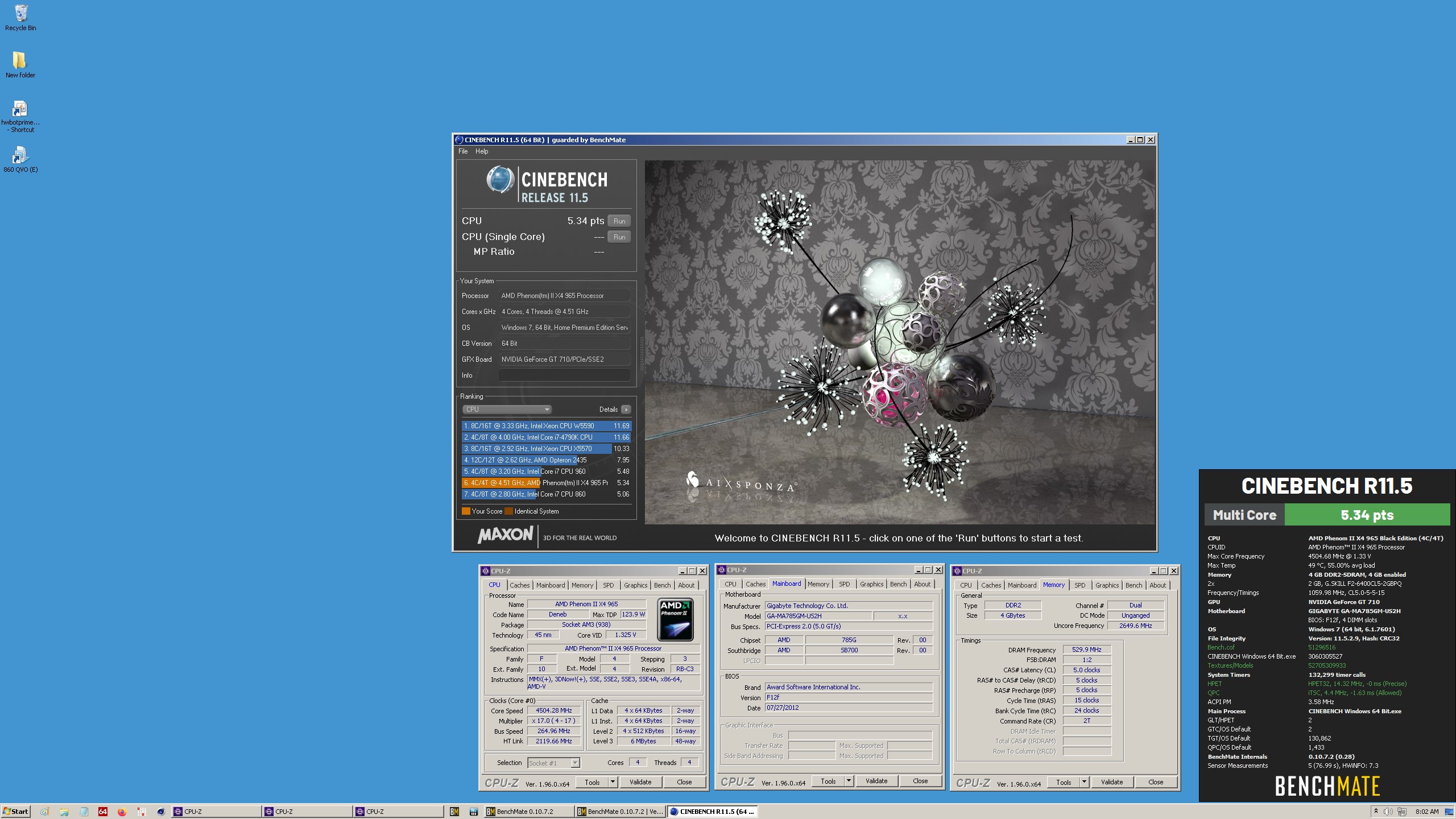Run the CPU (Single Core) test
The height and width of the screenshot is (819, 1456).
(619, 237)
